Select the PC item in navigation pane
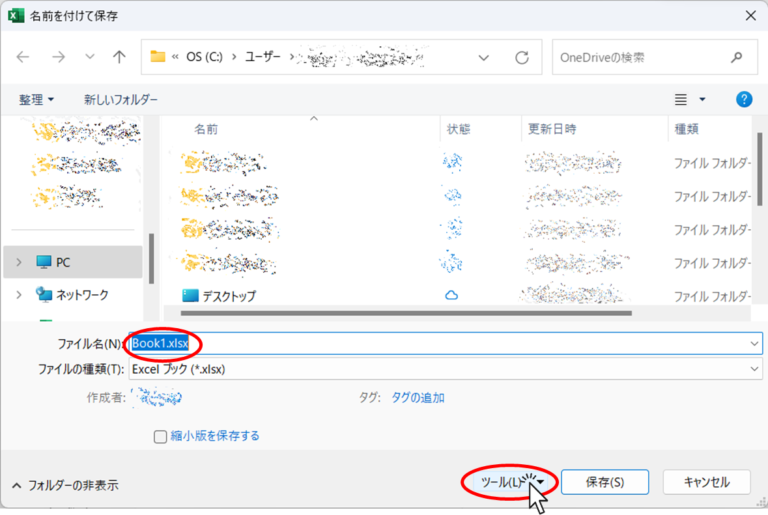Image resolution: width=768 pixels, height=515 pixels. [x=62, y=262]
